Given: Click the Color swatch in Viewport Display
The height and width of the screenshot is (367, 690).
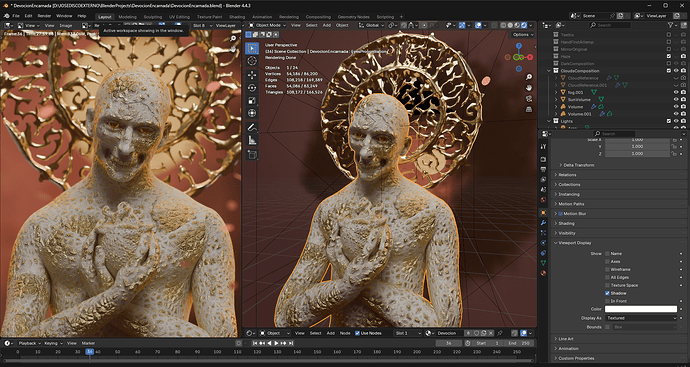Looking at the screenshot, I should 641,309.
